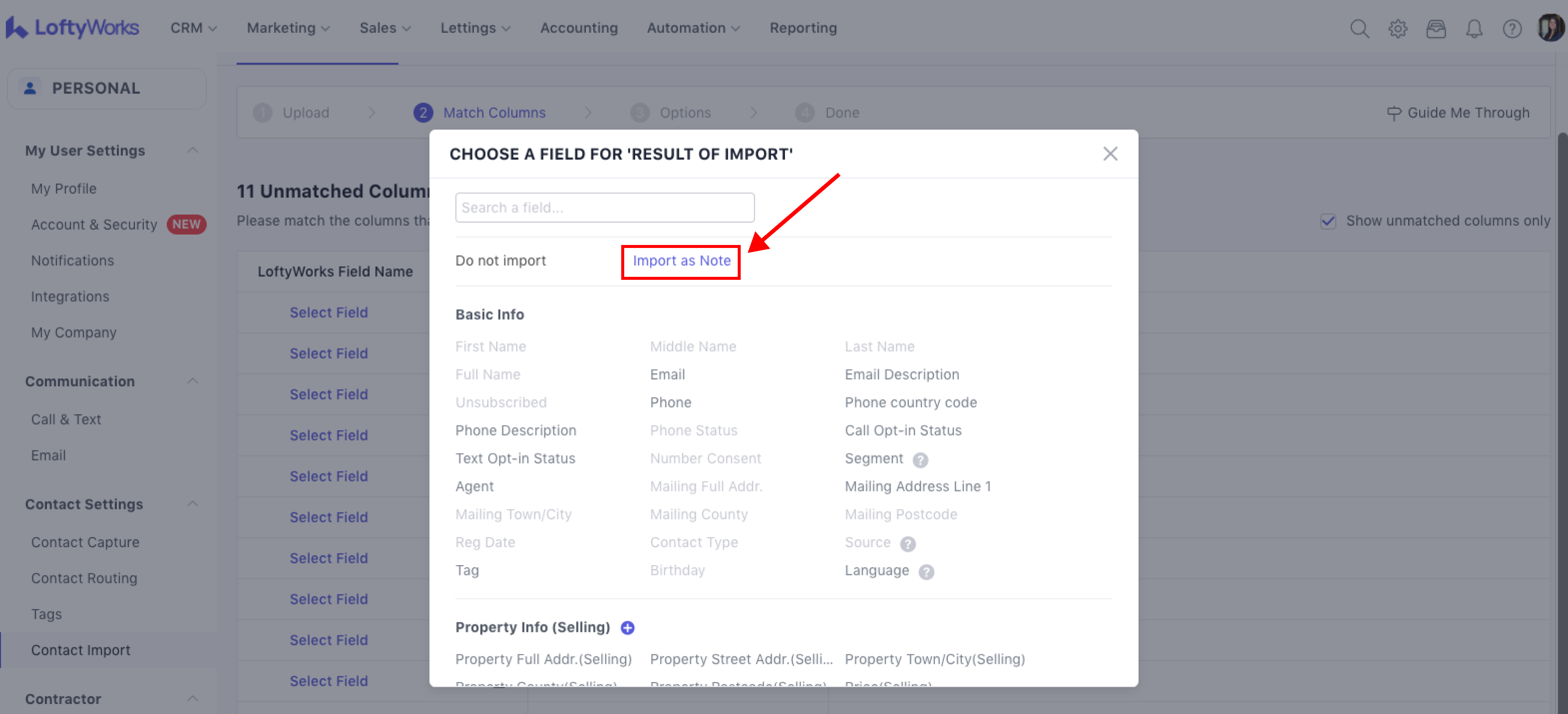
Task: Open the Guide Me Through helper
Action: 1458,113
